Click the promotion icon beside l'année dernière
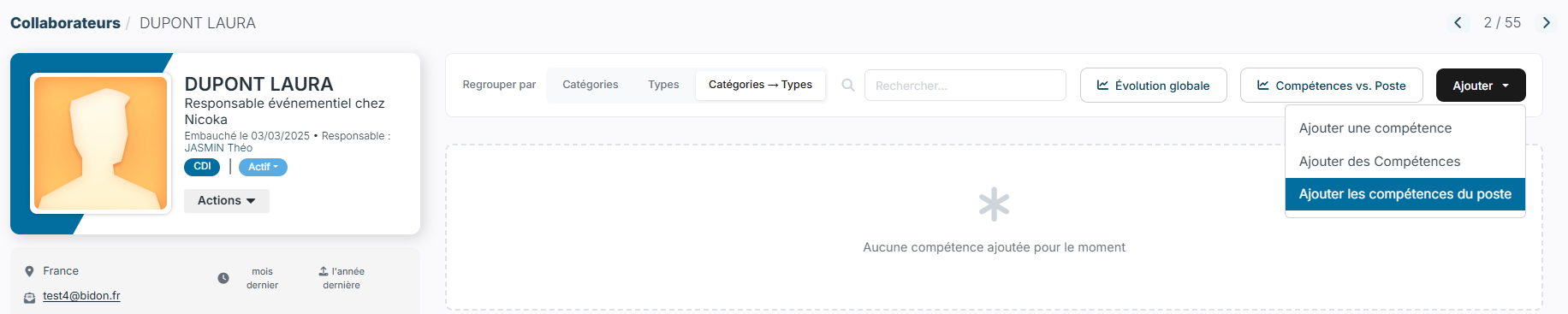The image size is (1568, 314). coord(324,271)
